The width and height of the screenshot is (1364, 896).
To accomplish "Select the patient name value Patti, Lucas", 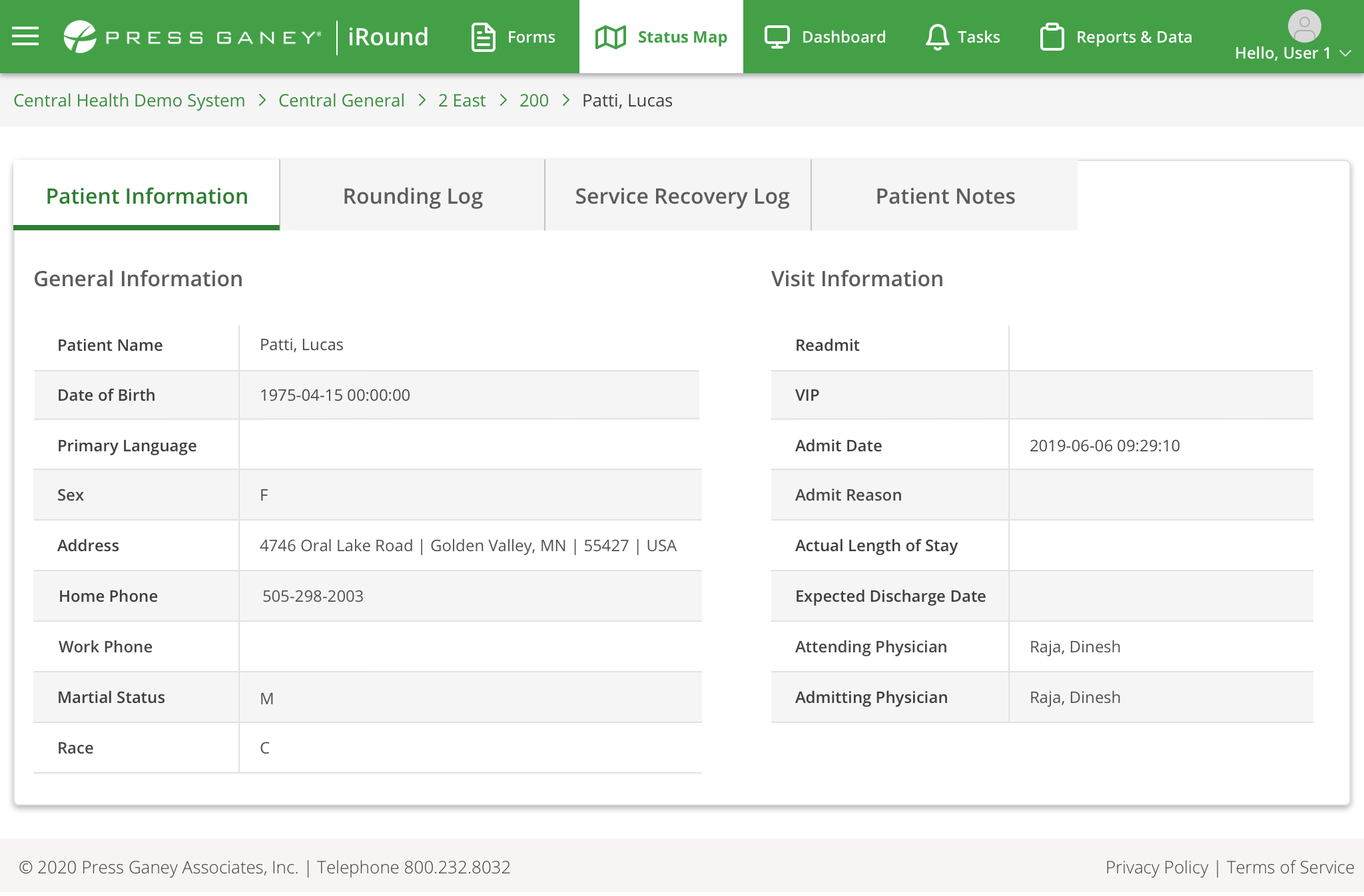I will click(x=302, y=345).
